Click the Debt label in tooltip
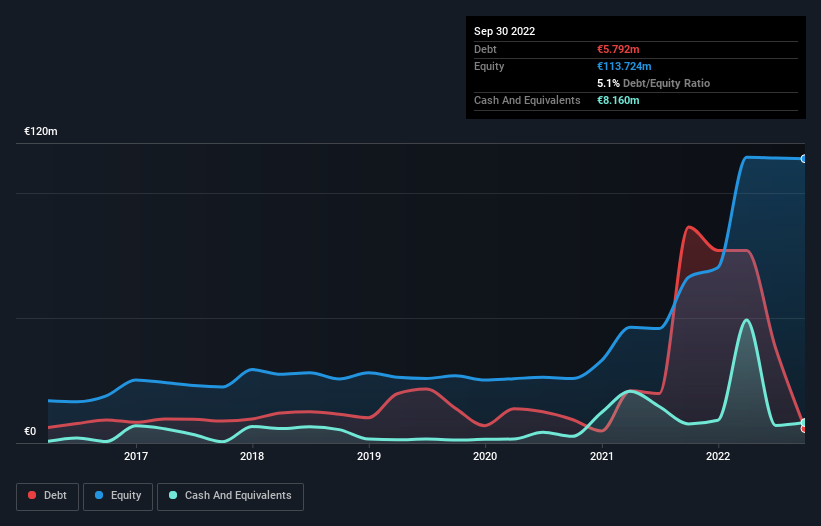821x526 pixels. (x=485, y=49)
